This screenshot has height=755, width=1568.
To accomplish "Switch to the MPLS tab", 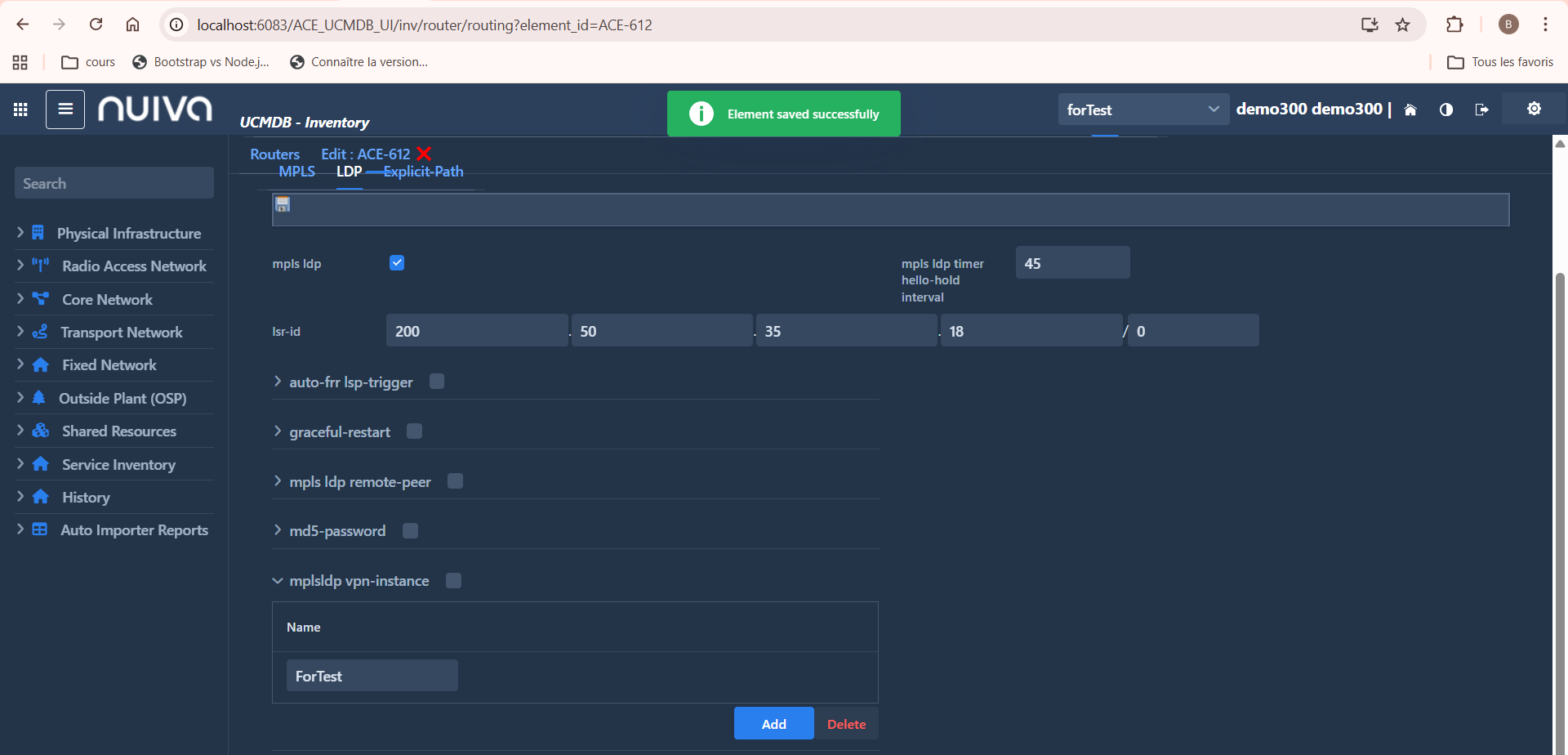I will point(296,172).
